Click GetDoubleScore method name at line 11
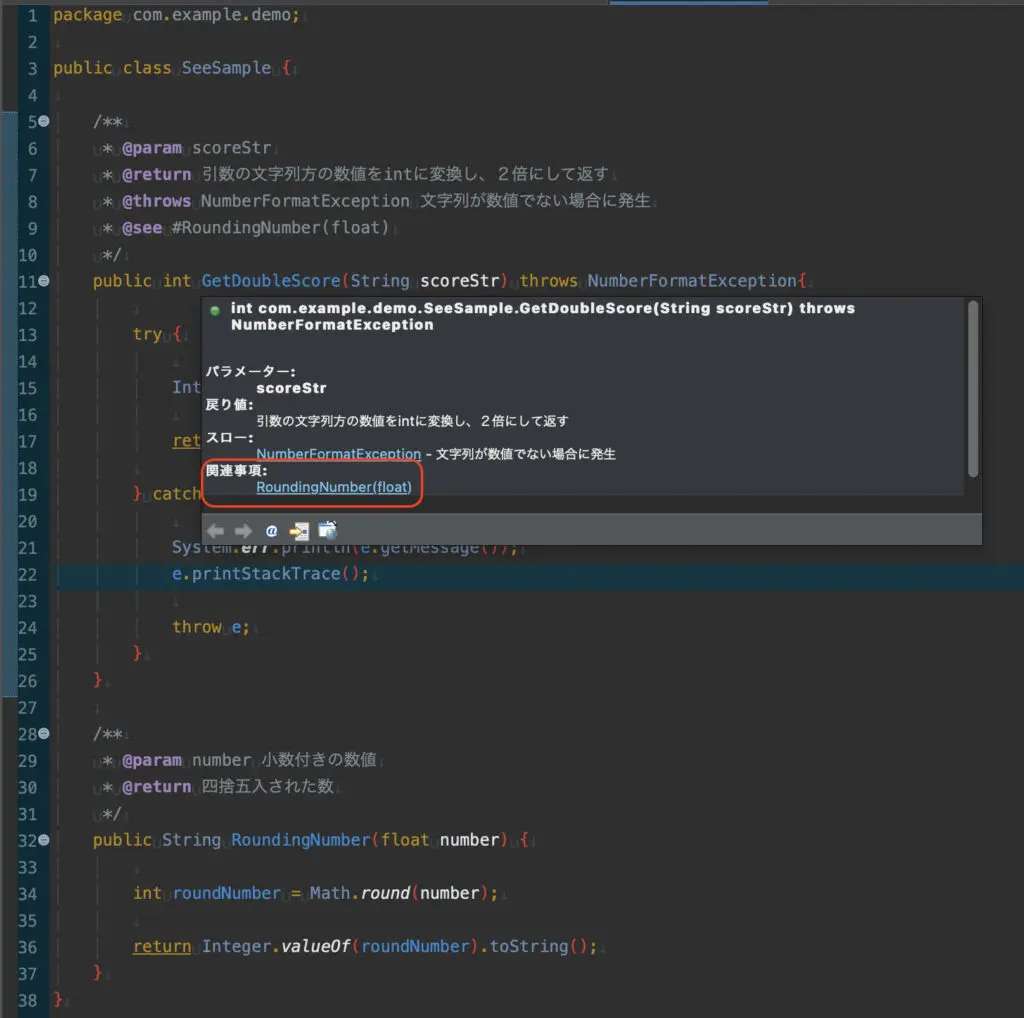Image resolution: width=1024 pixels, height=1018 pixels. click(x=270, y=281)
